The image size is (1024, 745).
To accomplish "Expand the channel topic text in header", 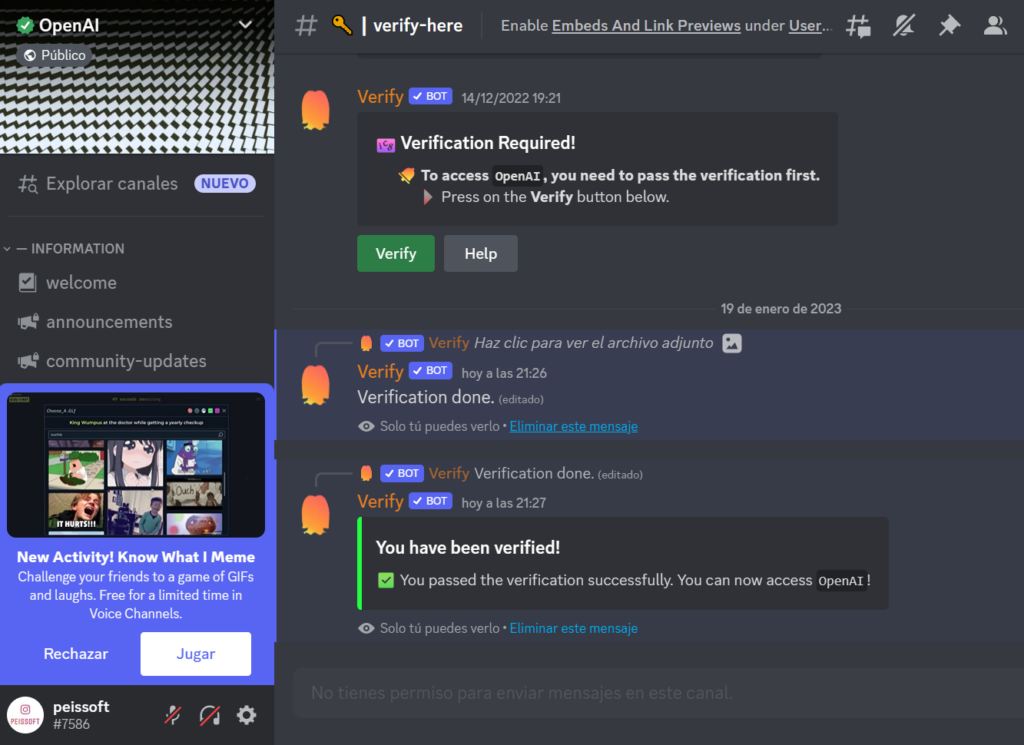I will pyautogui.click(x=666, y=26).
